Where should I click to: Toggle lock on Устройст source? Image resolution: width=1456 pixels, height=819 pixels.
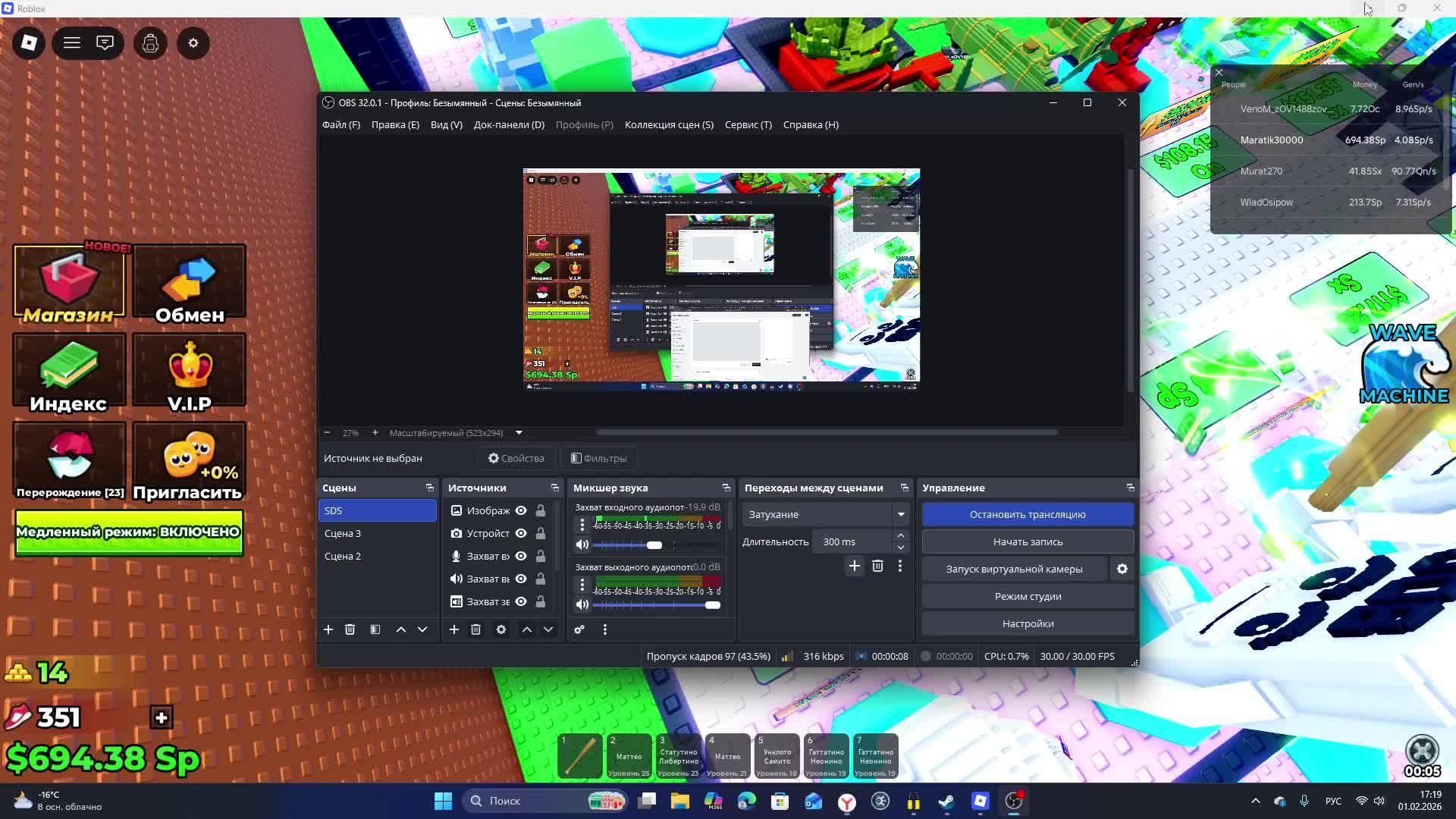(x=541, y=533)
